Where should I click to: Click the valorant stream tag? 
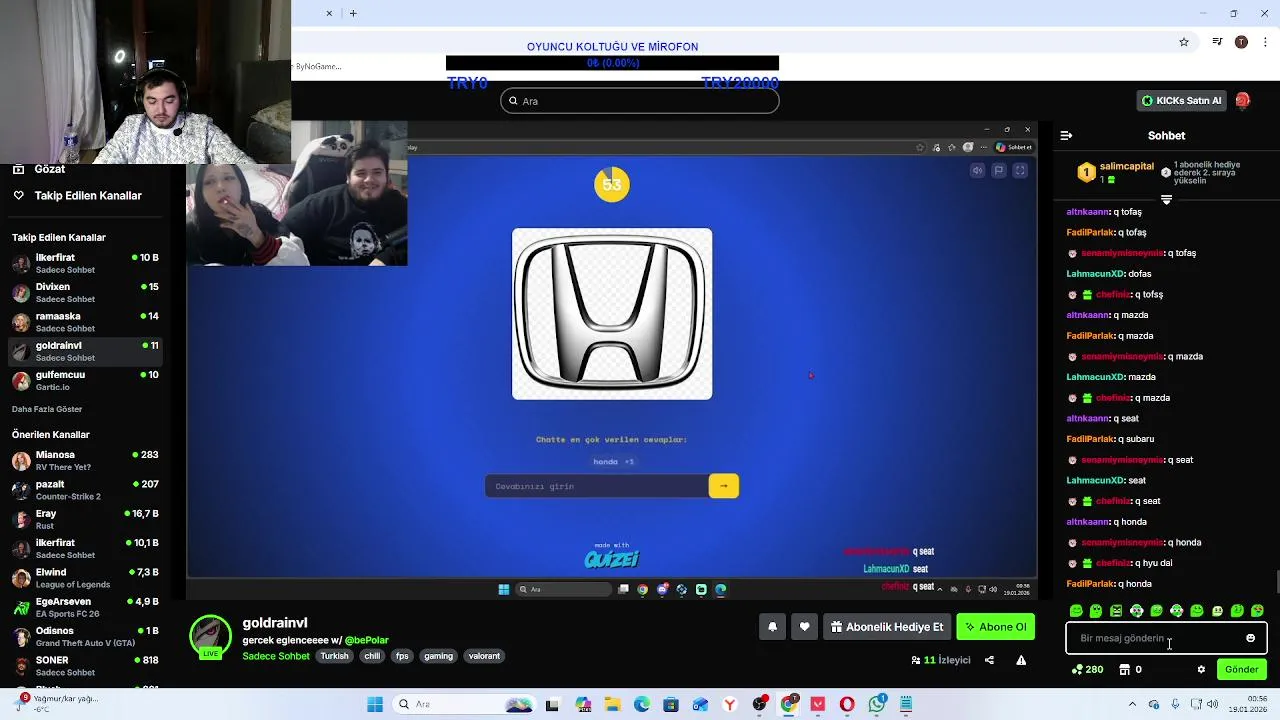tap(484, 656)
